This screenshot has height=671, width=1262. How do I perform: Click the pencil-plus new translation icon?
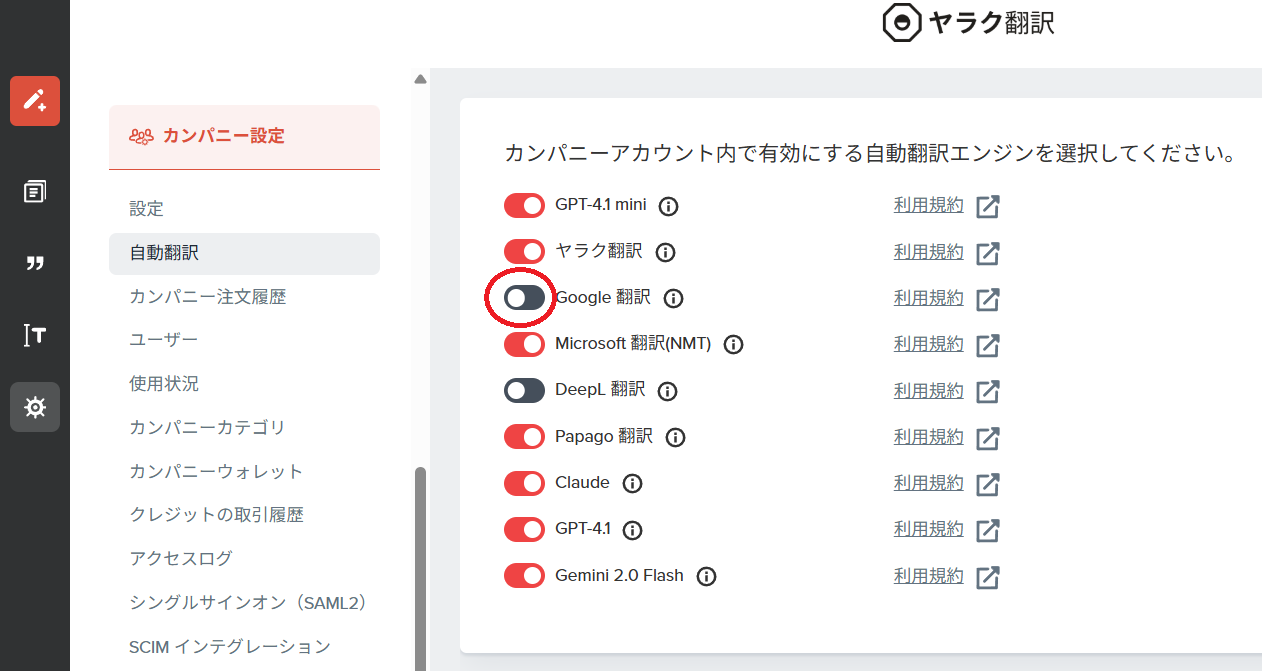tap(35, 101)
